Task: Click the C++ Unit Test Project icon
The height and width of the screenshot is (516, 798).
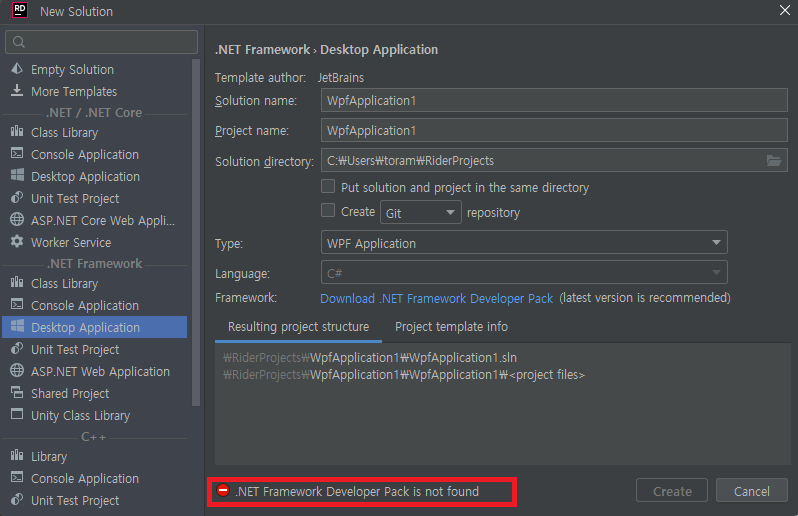Action: (x=17, y=499)
